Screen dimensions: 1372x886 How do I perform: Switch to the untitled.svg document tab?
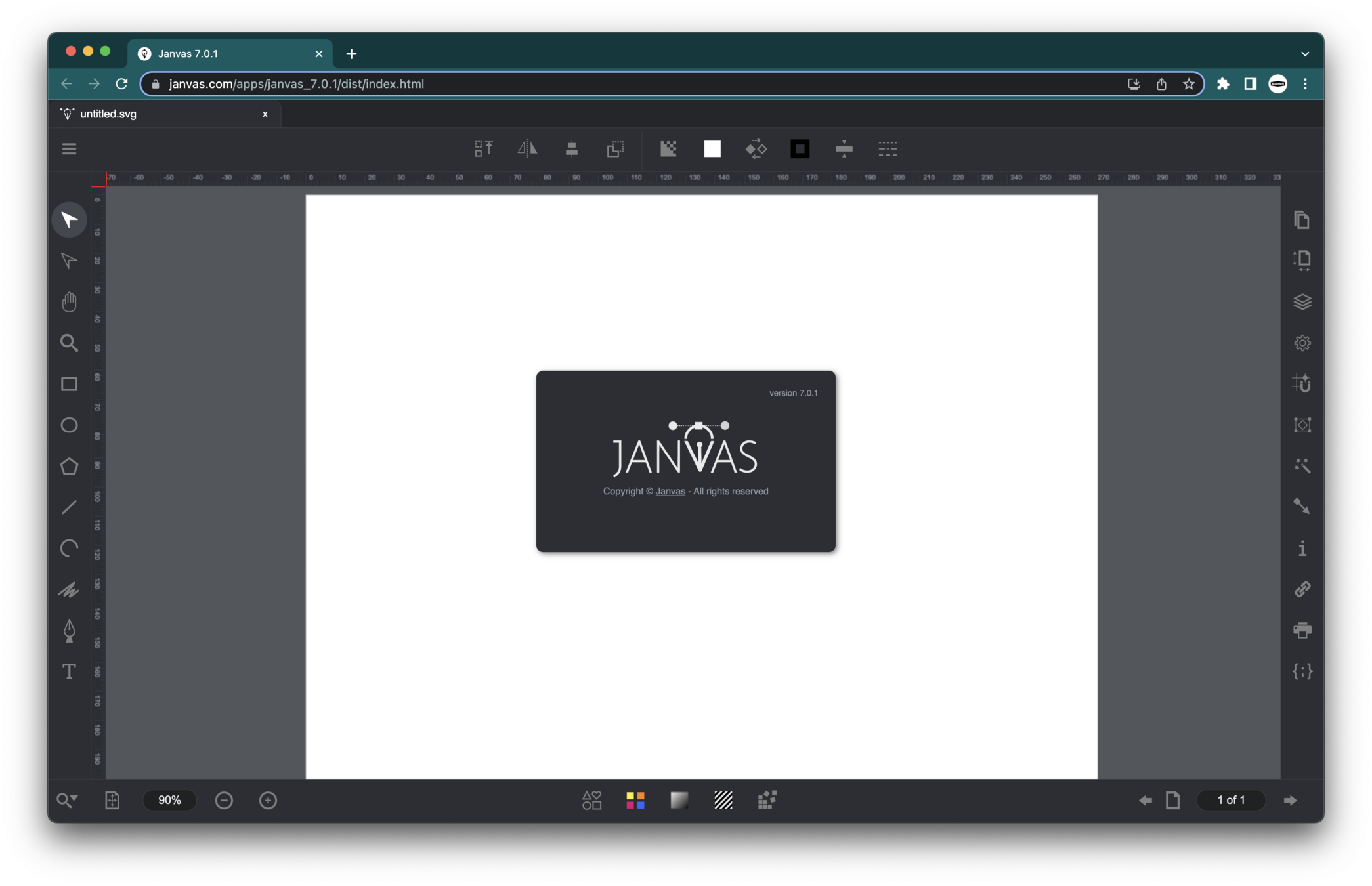click(108, 114)
